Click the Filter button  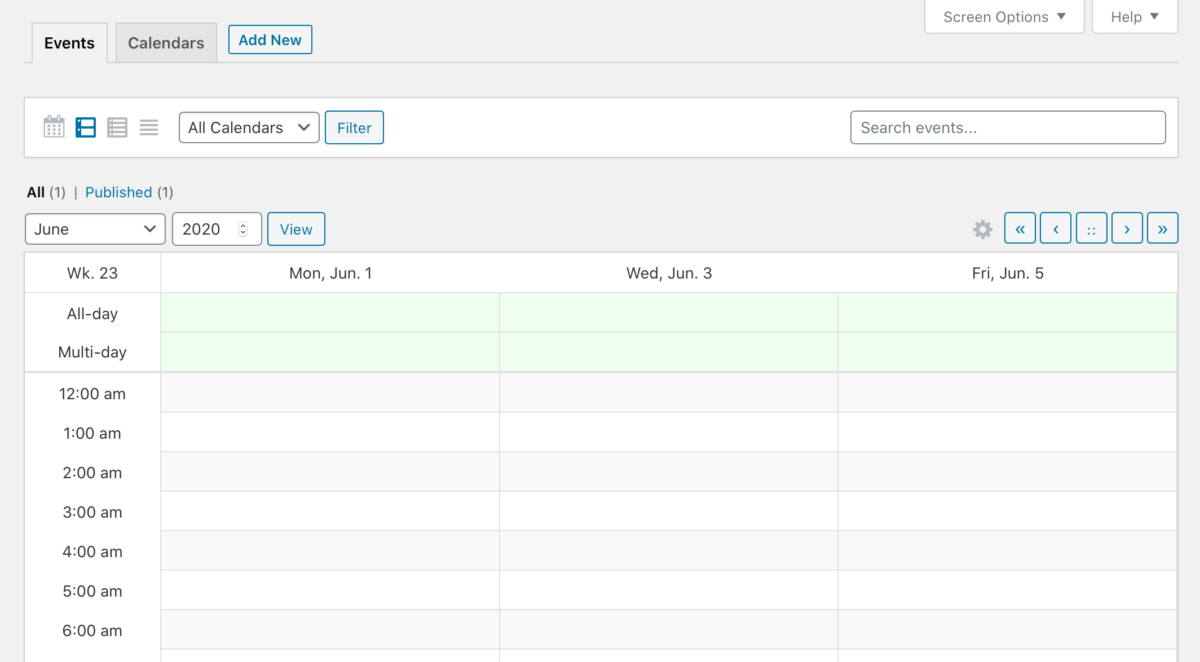[354, 127]
